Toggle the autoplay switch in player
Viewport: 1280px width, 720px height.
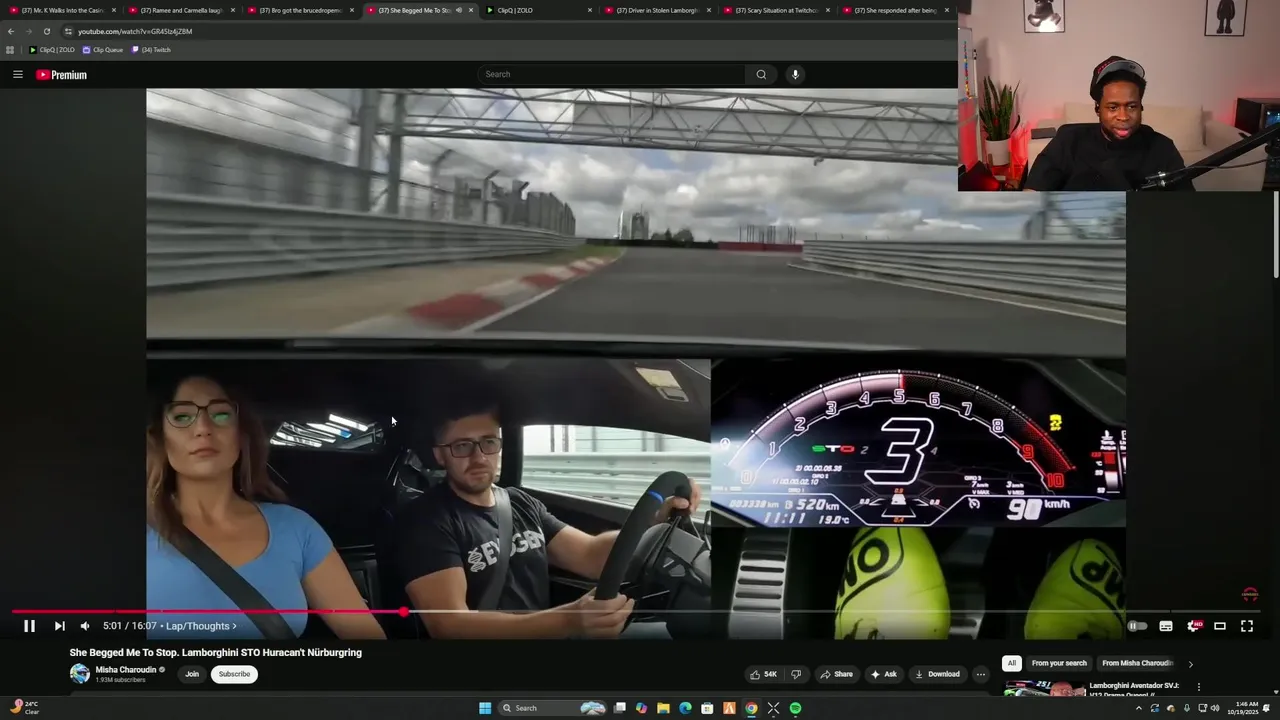1138,626
